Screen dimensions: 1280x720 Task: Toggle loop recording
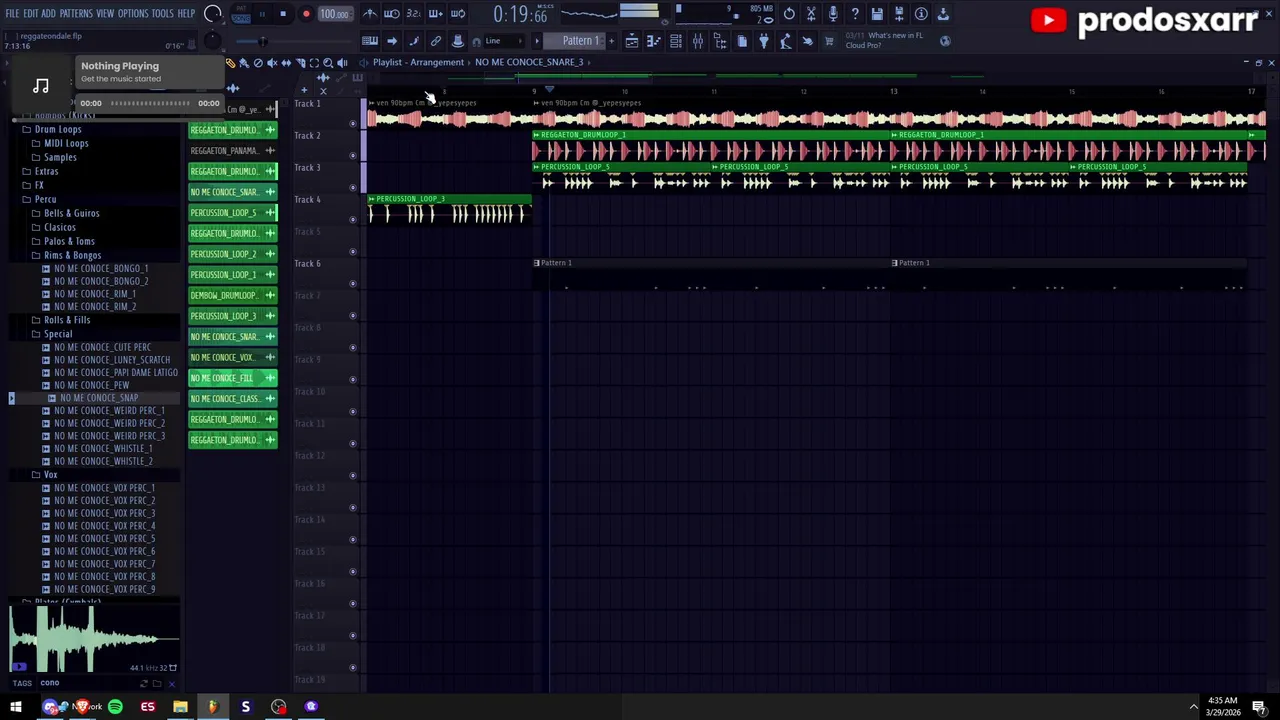pyautogui.click(x=458, y=14)
